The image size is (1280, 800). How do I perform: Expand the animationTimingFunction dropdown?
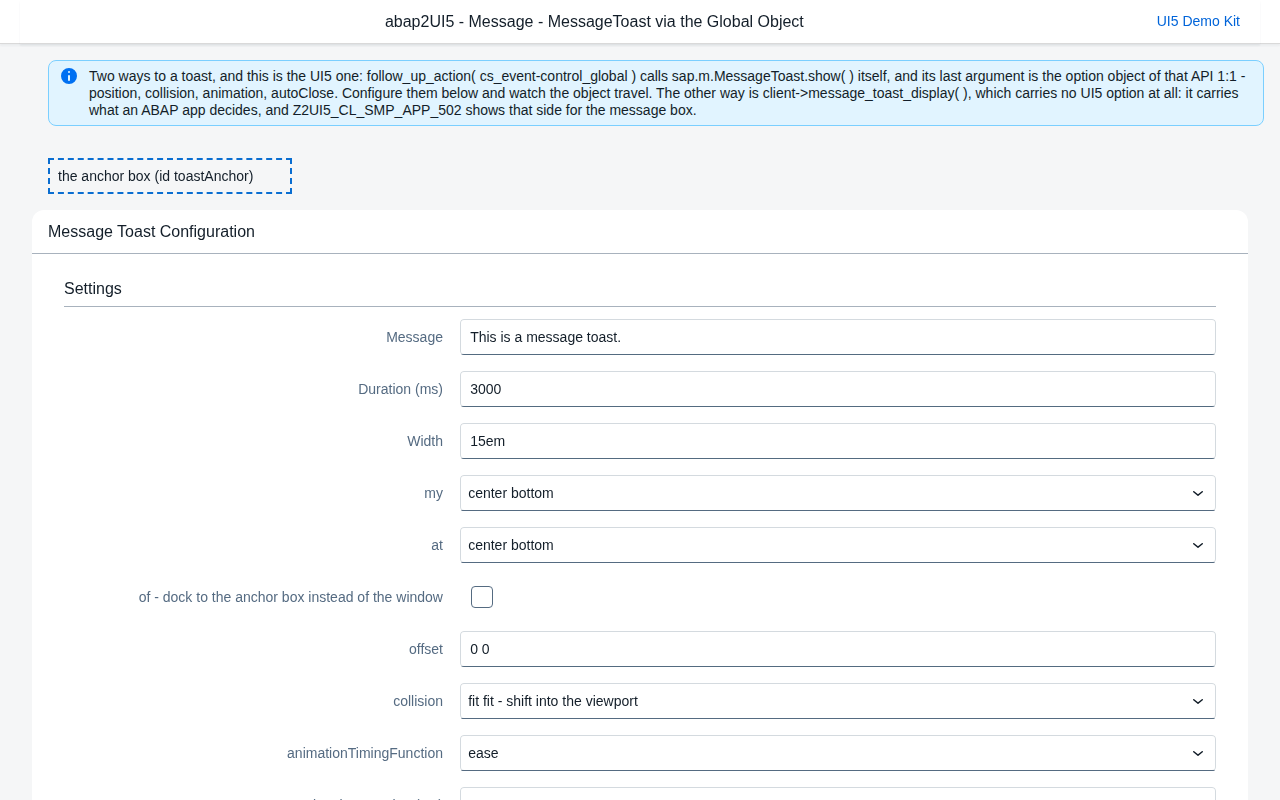838,753
